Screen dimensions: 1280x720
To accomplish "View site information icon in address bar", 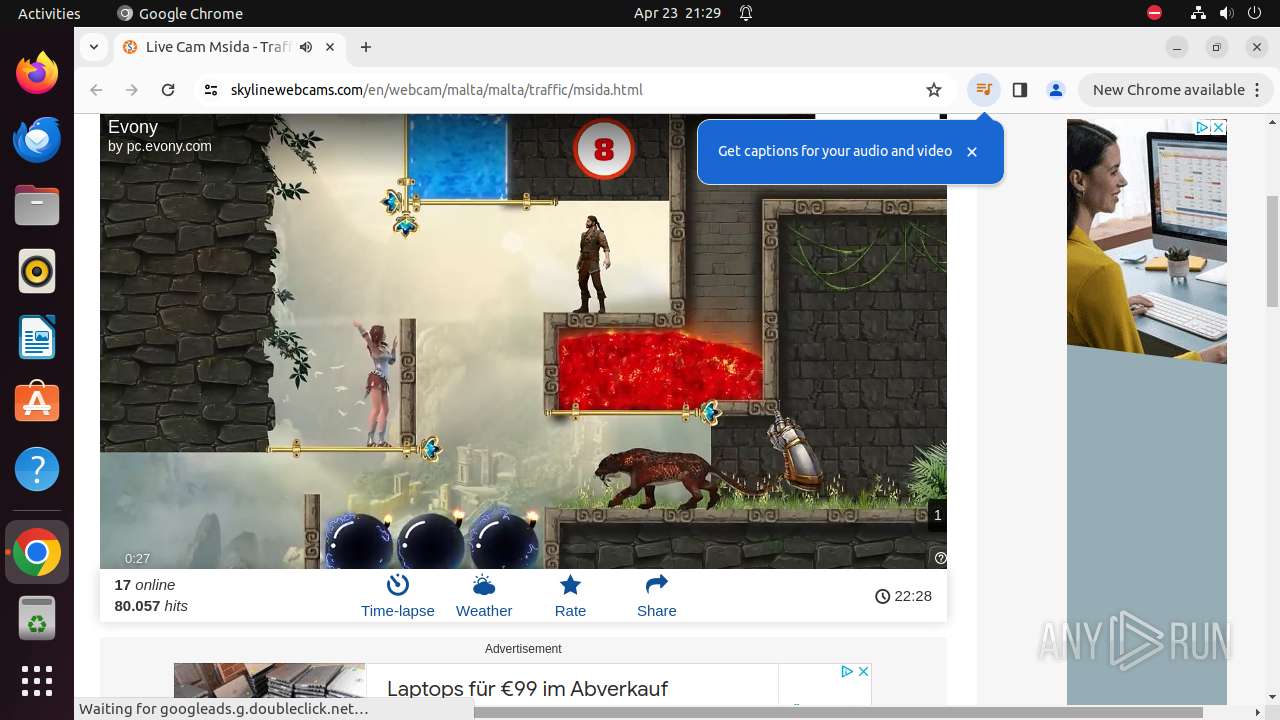I will pyautogui.click(x=210, y=90).
